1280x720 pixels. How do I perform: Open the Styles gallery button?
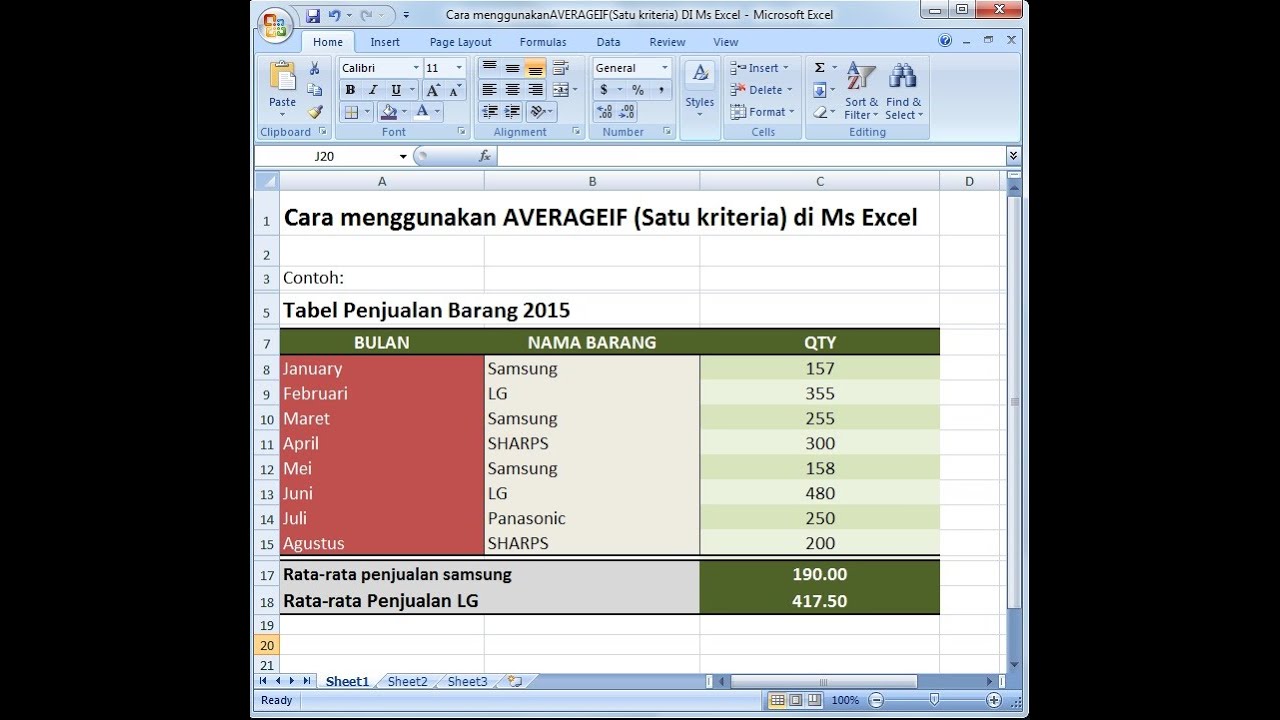click(700, 88)
